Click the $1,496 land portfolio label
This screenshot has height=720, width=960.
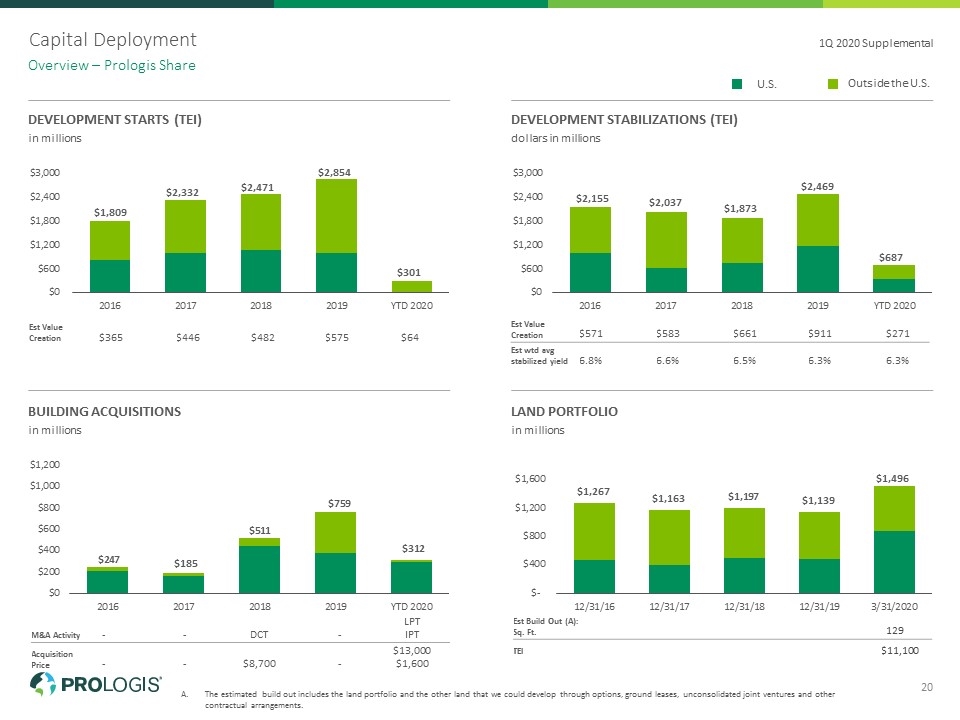click(x=893, y=479)
